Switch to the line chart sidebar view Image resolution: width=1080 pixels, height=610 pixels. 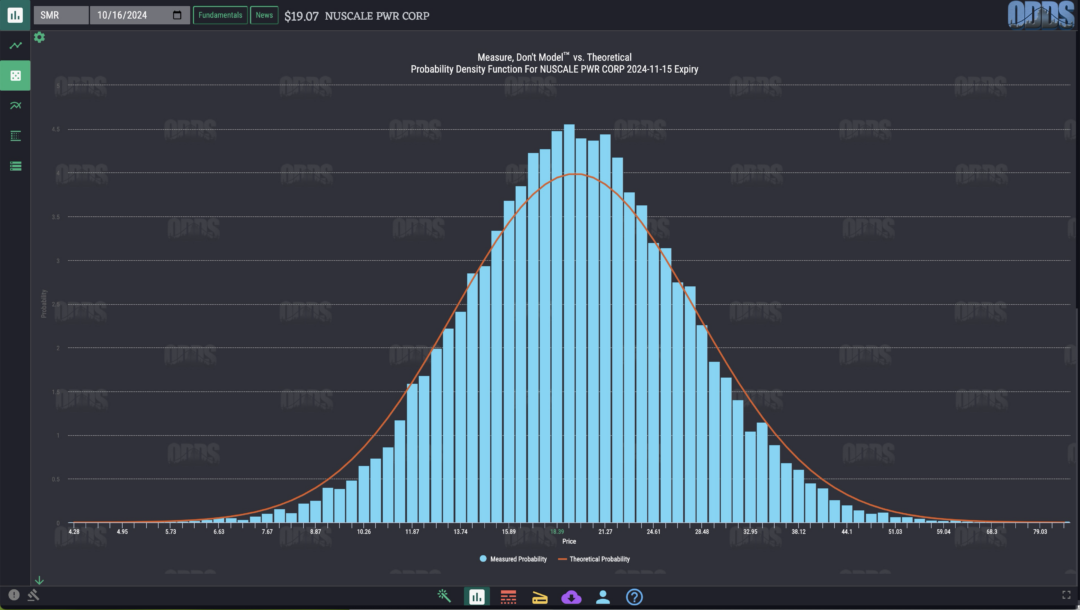click(14, 45)
